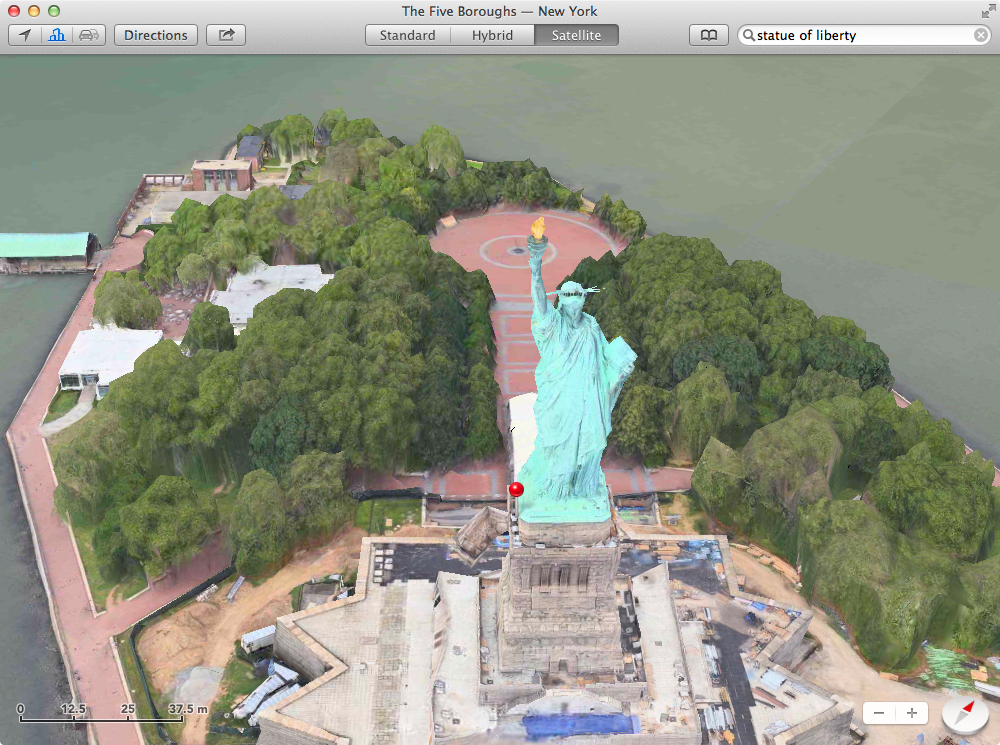The width and height of the screenshot is (1000, 745).
Task: Reset orientation using the compass
Action: click(965, 713)
